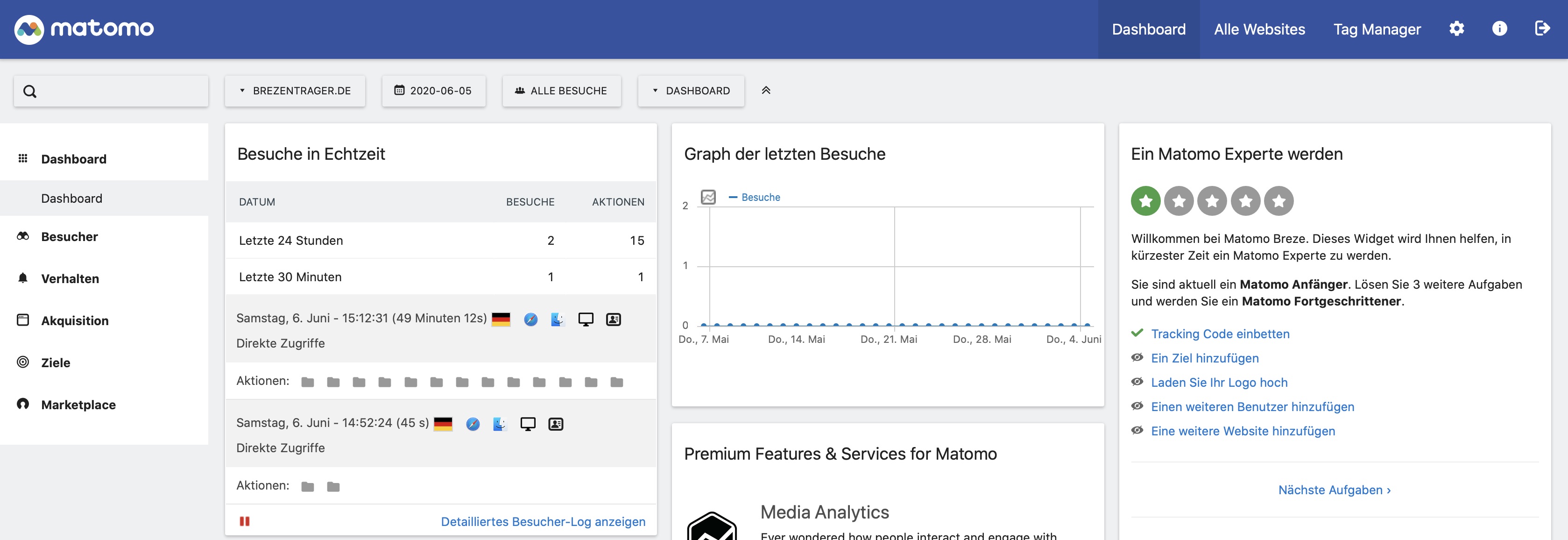This screenshot has width=1568, height=540.
Task: Open Laden Sie Ihr Logo hoch link
Action: click(1219, 382)
